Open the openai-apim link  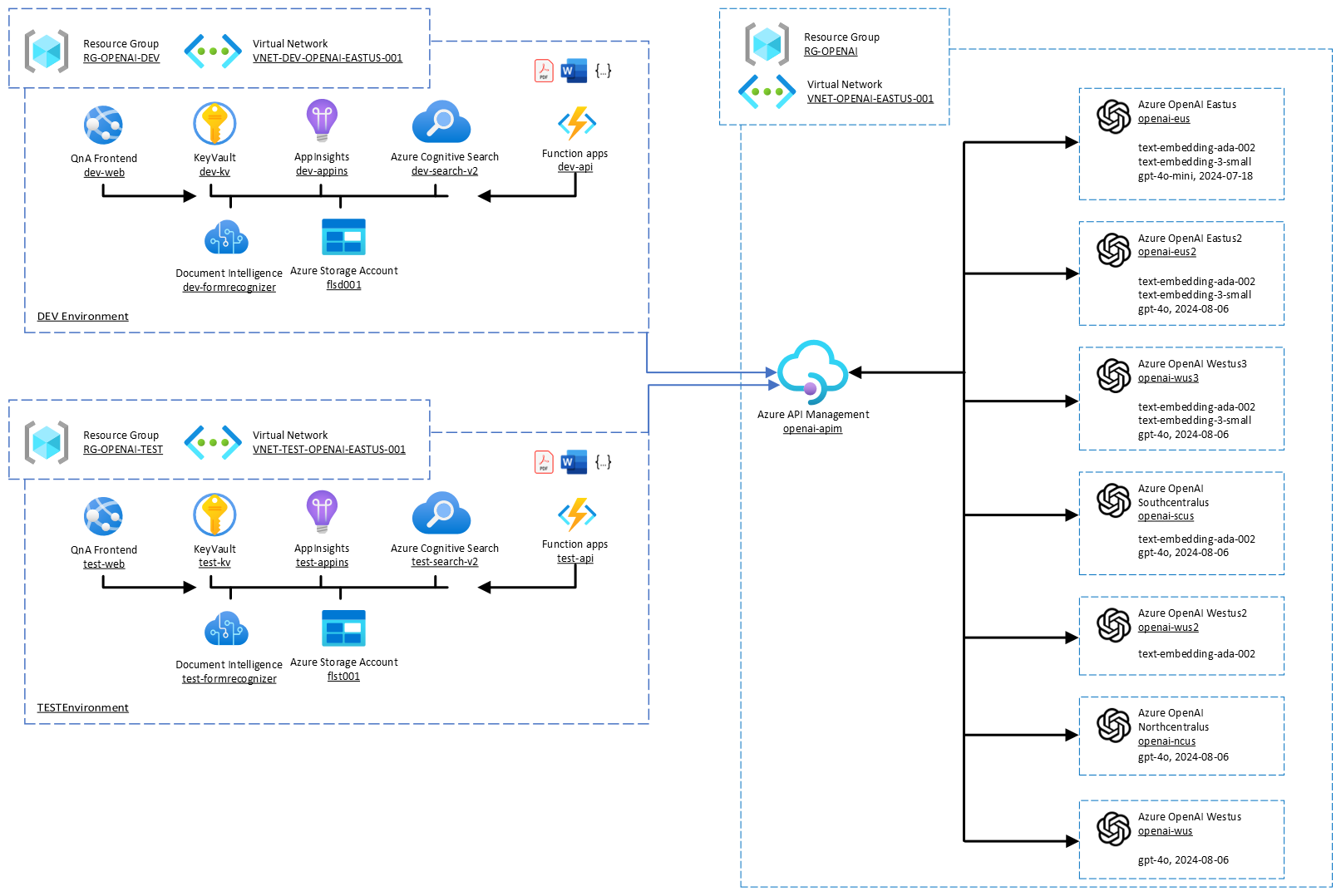click(x=811, y=429)
